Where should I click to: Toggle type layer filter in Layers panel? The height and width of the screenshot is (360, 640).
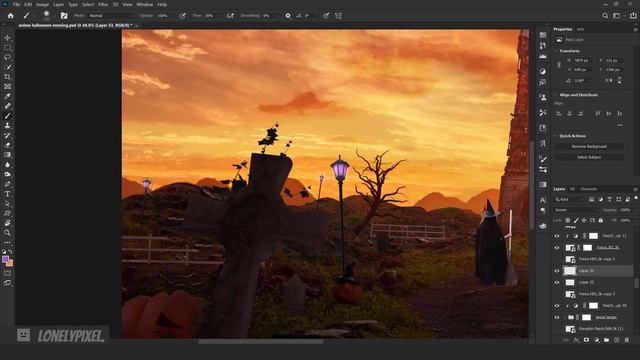pyautogui.click(x=609, y=199)
